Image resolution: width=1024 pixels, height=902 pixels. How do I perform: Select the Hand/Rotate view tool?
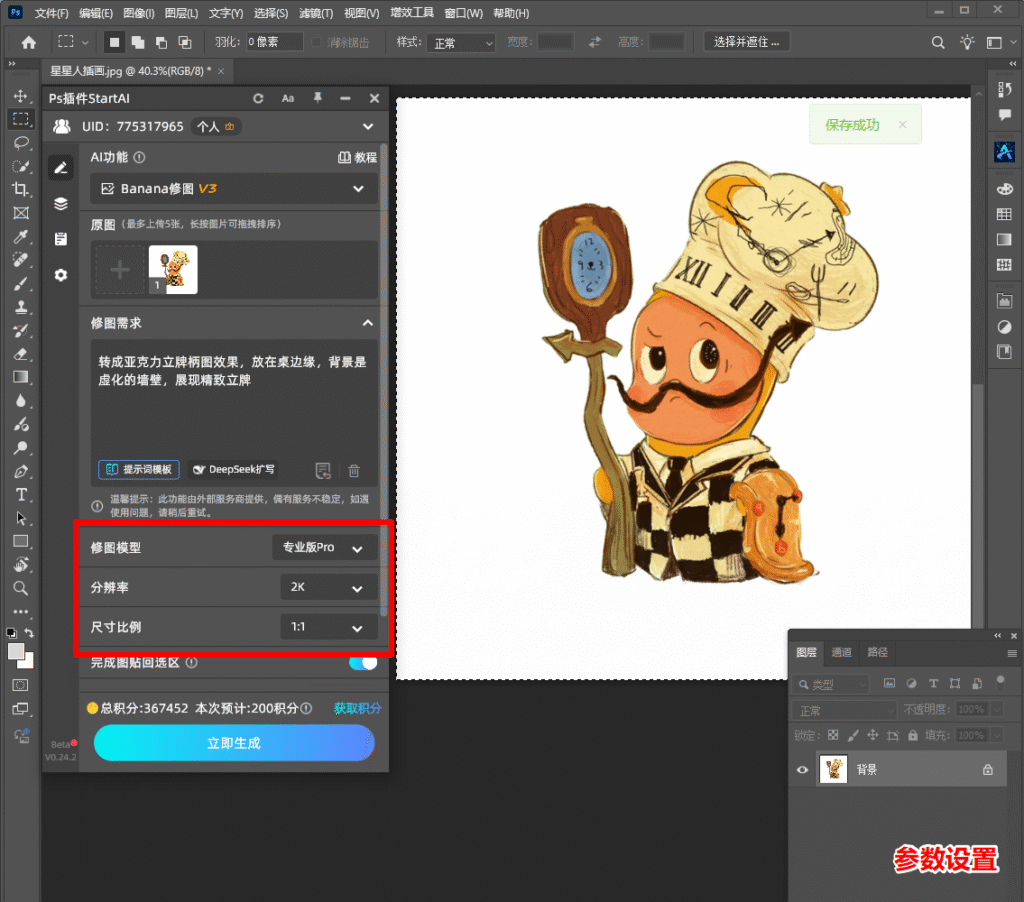pos(21,565)
